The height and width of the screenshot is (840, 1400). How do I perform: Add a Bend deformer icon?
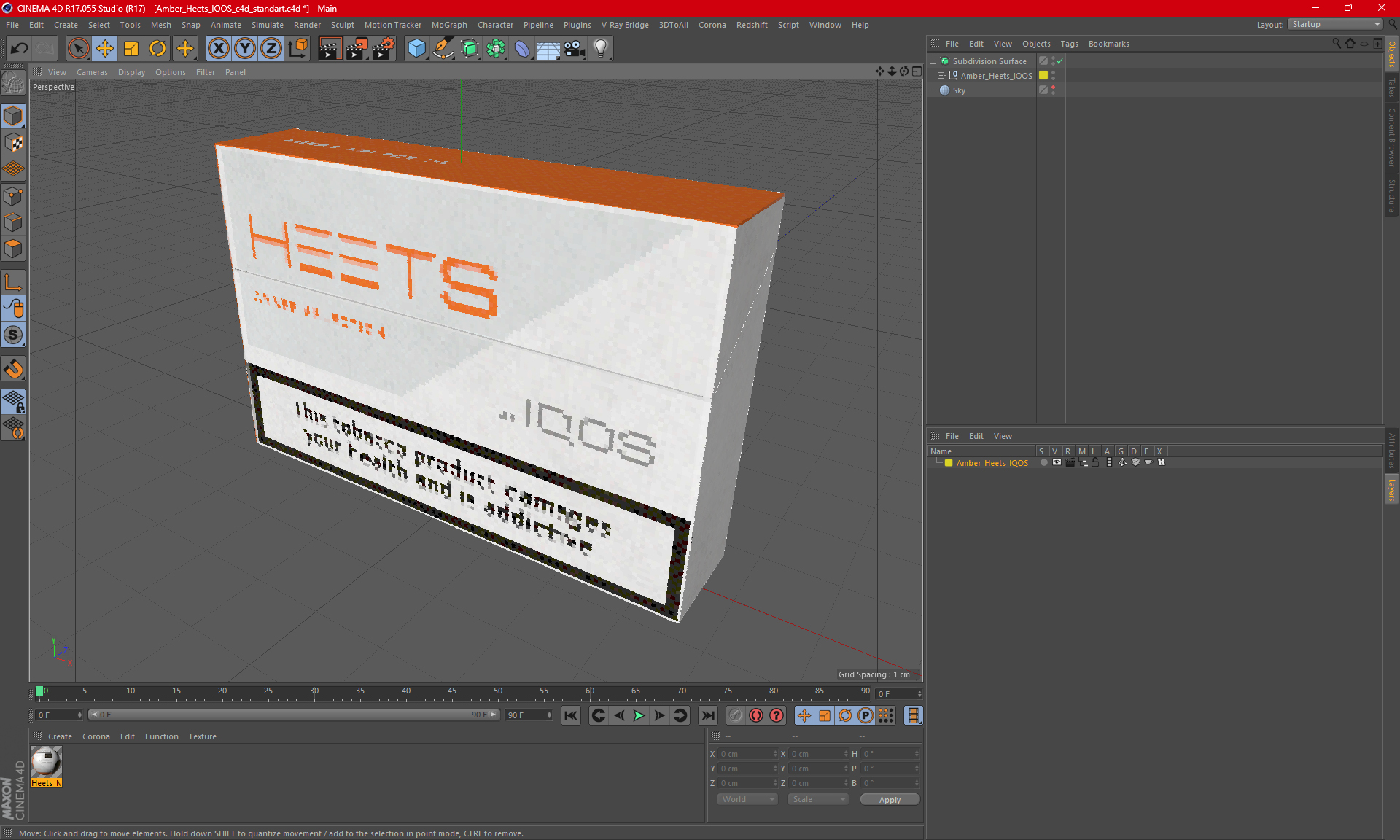coord(522,49)
